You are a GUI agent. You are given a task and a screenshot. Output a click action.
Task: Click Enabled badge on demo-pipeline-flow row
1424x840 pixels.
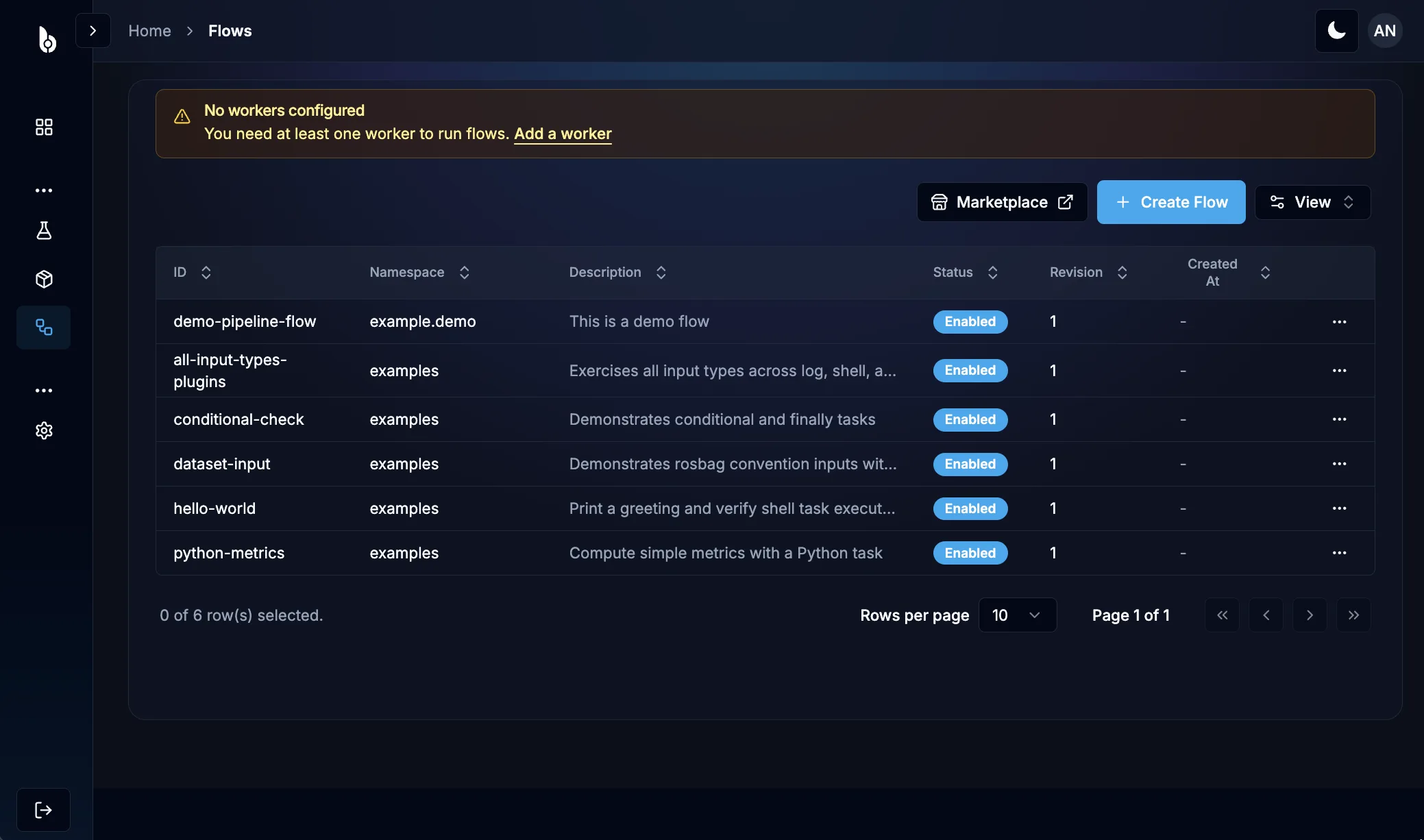click(x=970, y=322)
